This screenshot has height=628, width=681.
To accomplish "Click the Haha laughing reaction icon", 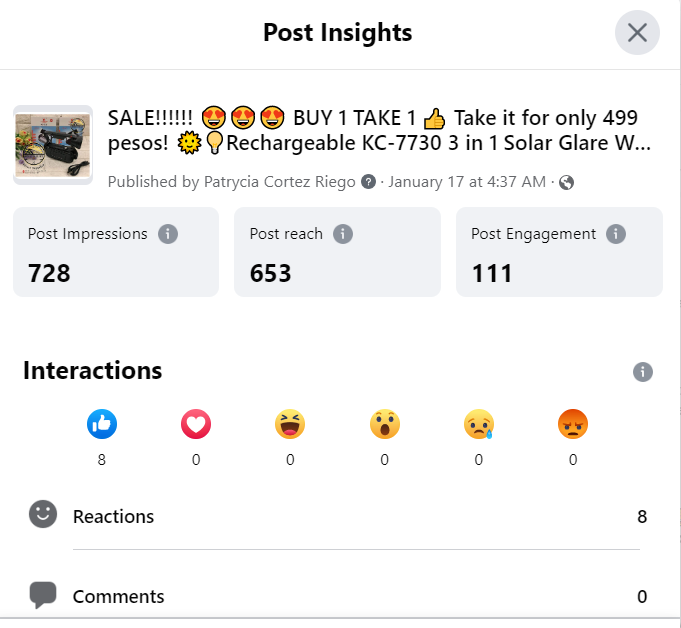I will point(290,425).
